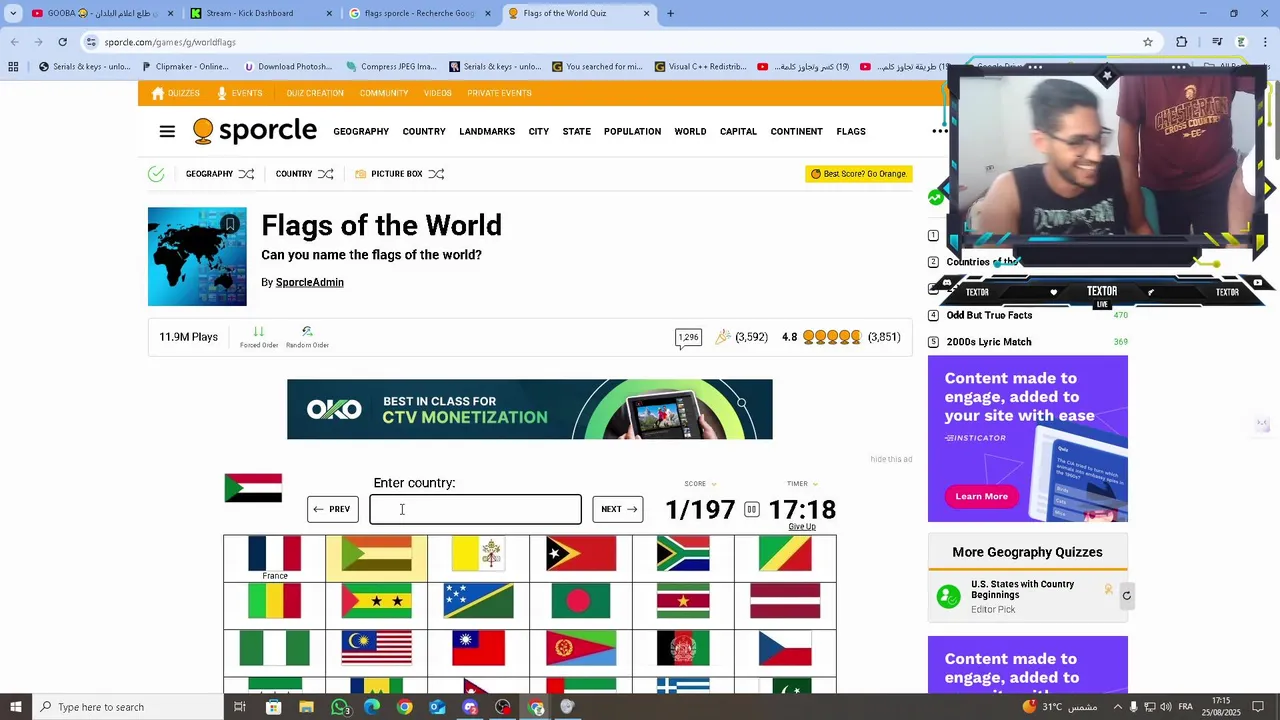This screenshot has width=1280, height=720.
Task: Open the COMMUNITY link
Action: click(384, 93)
